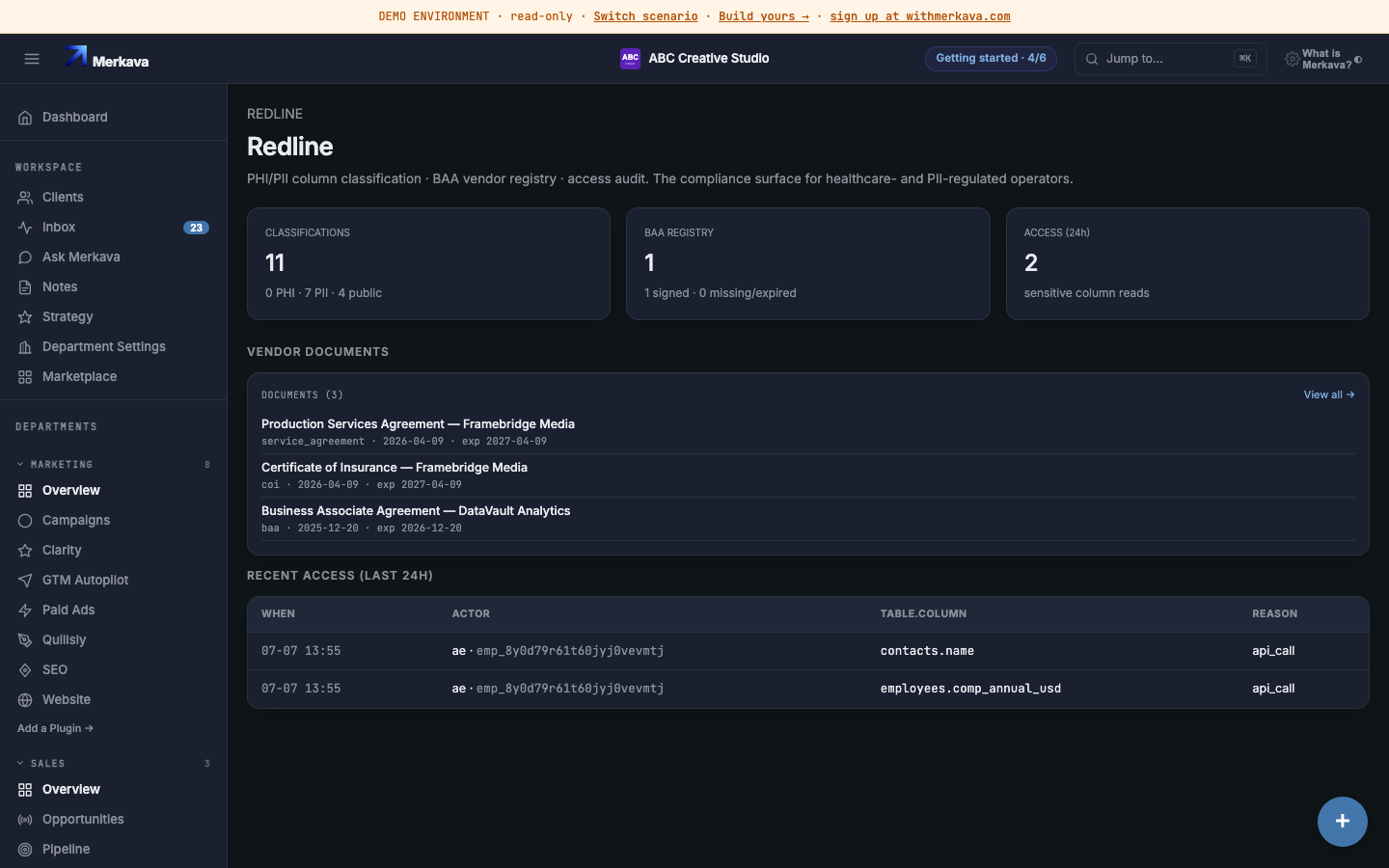Click the Campaigns circle icon

click(x=25, y=521)
